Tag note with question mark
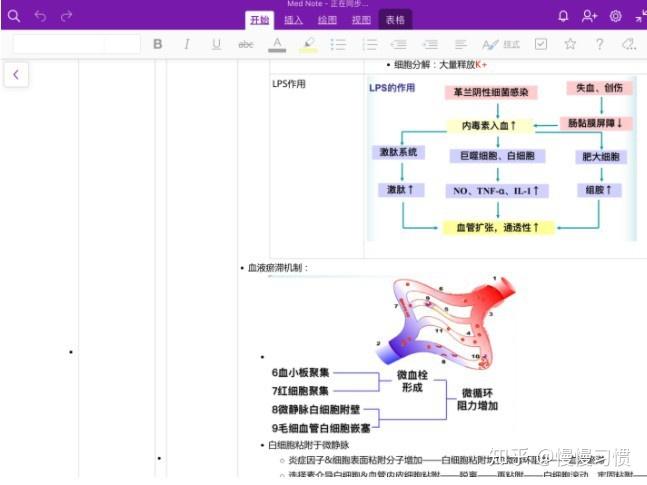The width and height of the screenshot is (647, 485). pos(600,44)
